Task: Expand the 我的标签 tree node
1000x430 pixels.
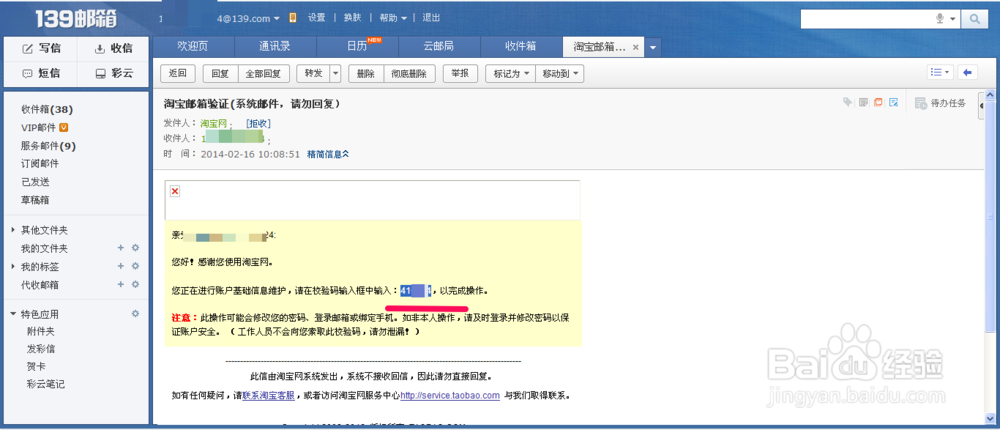Action: click(13, 266)
